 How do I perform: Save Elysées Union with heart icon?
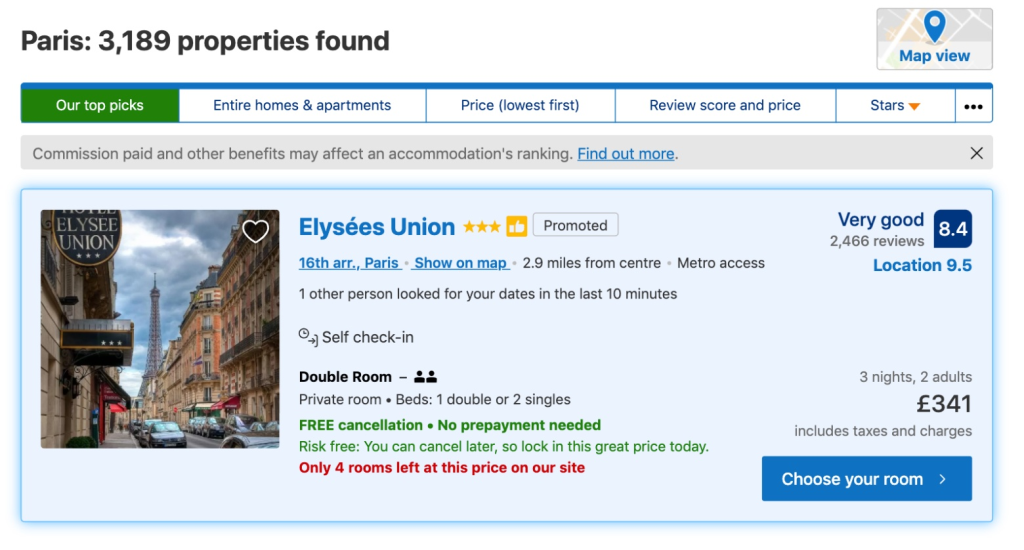coord(256,232)
